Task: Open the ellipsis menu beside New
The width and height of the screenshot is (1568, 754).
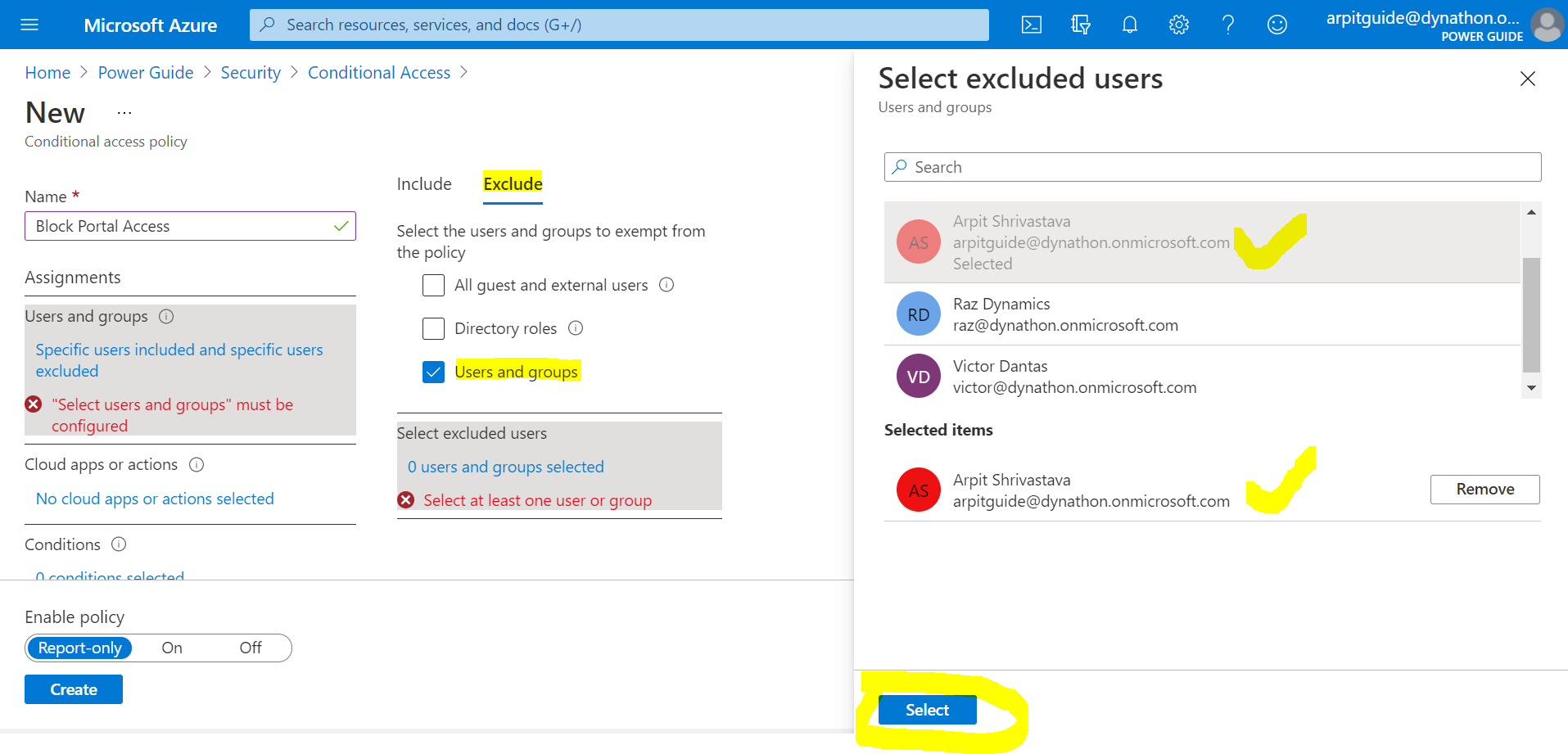Action: 124,113
